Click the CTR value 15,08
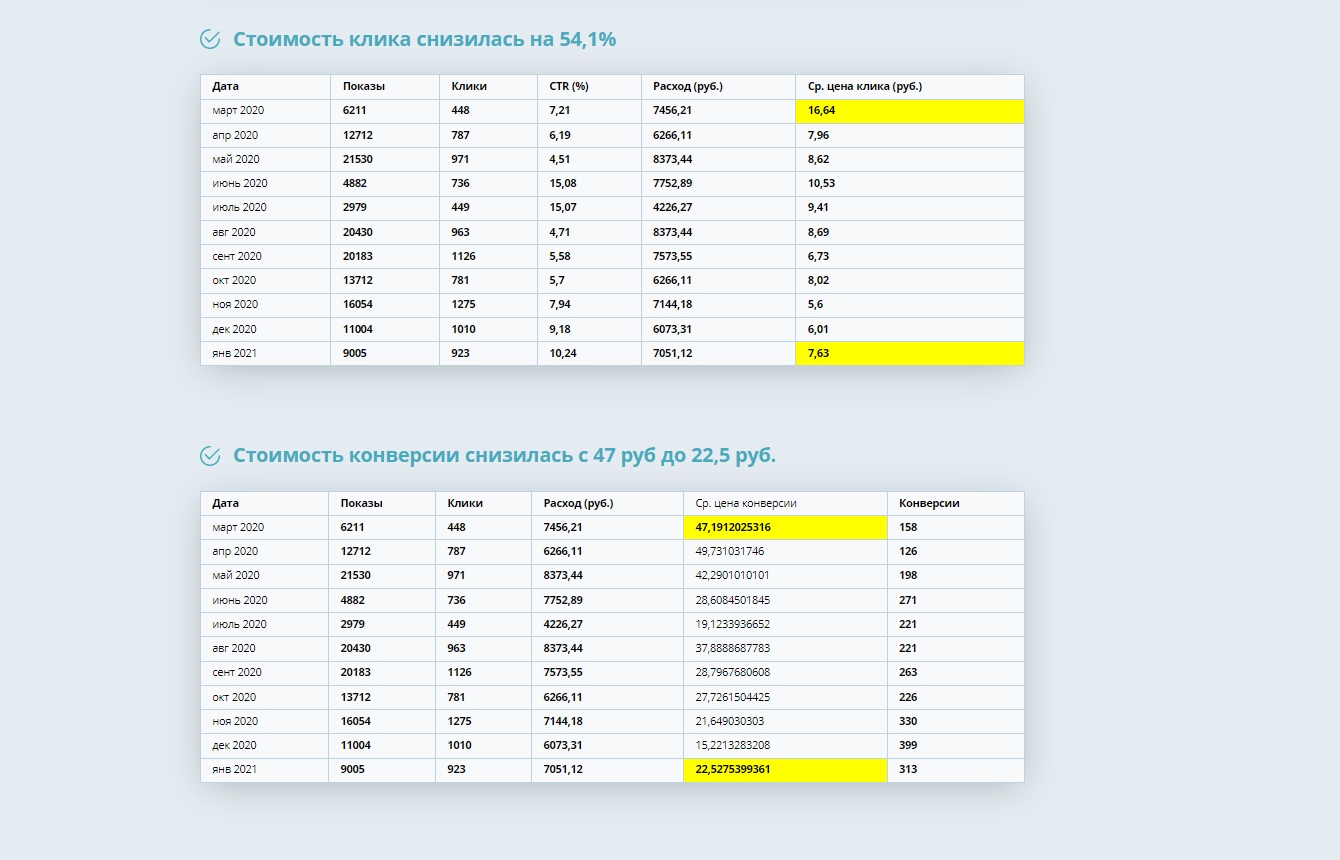1340x860 pixels. point(563,183)
